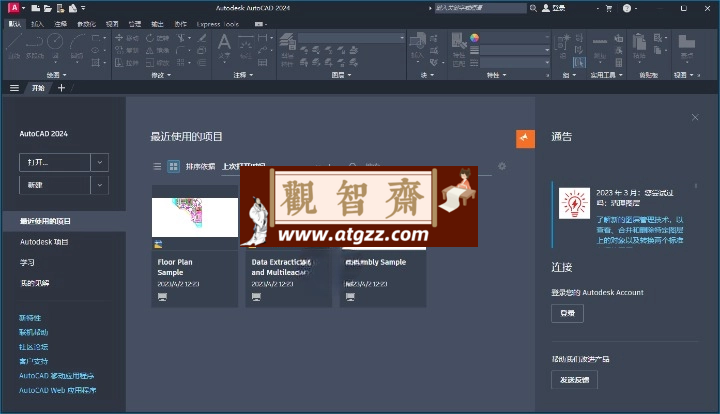Click the shopping cart icon in title bar

pyautogui.click(x=609, y=8)
